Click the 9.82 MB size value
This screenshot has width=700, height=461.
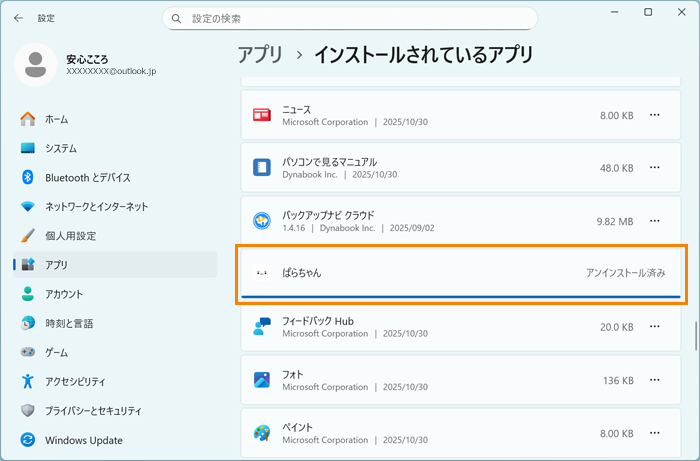pyautogui.click(x=615, y=221)
